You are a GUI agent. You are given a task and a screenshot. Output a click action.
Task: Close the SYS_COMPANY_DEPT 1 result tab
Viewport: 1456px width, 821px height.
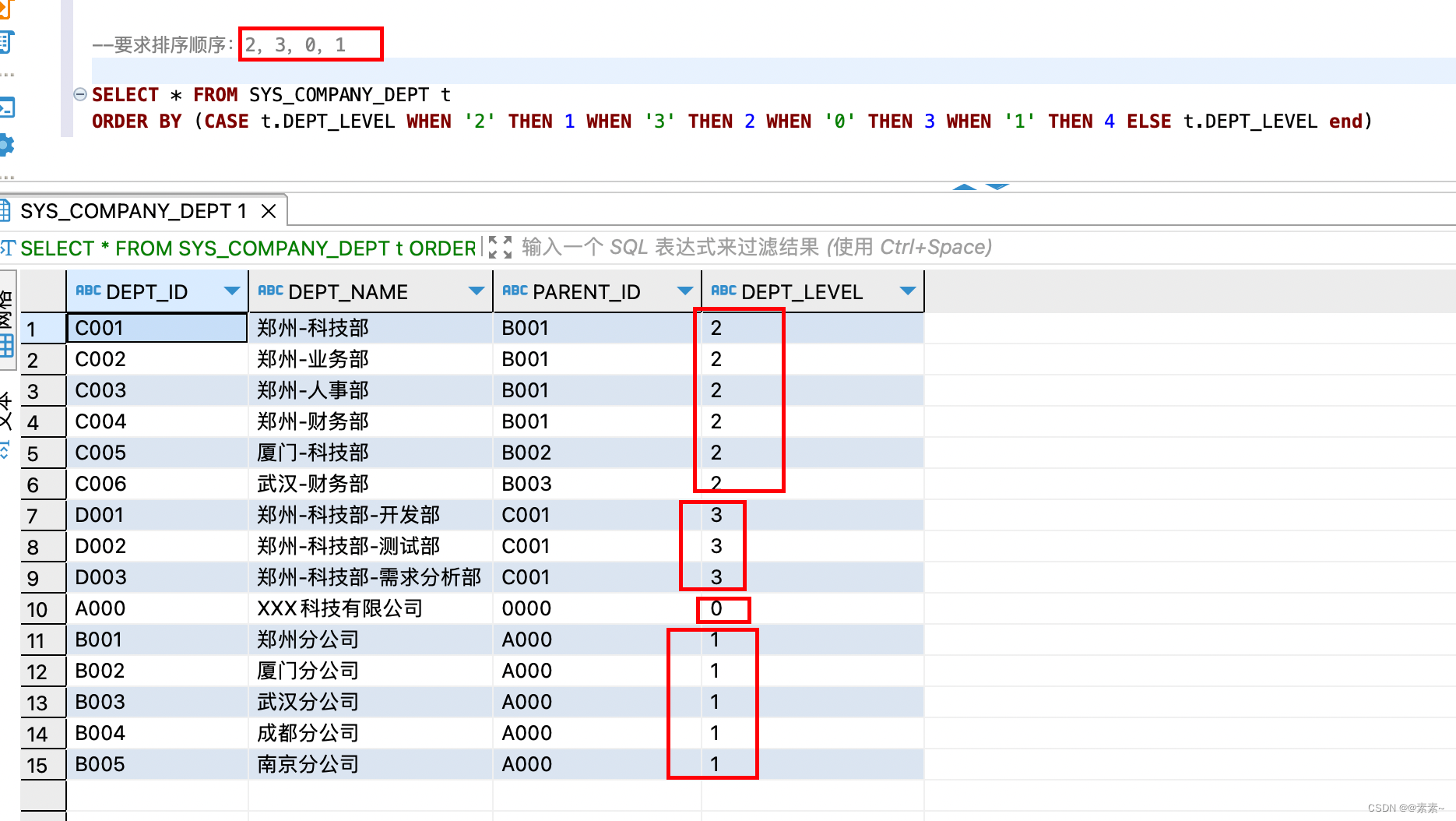pyautogui.click(x=269, y=211)
